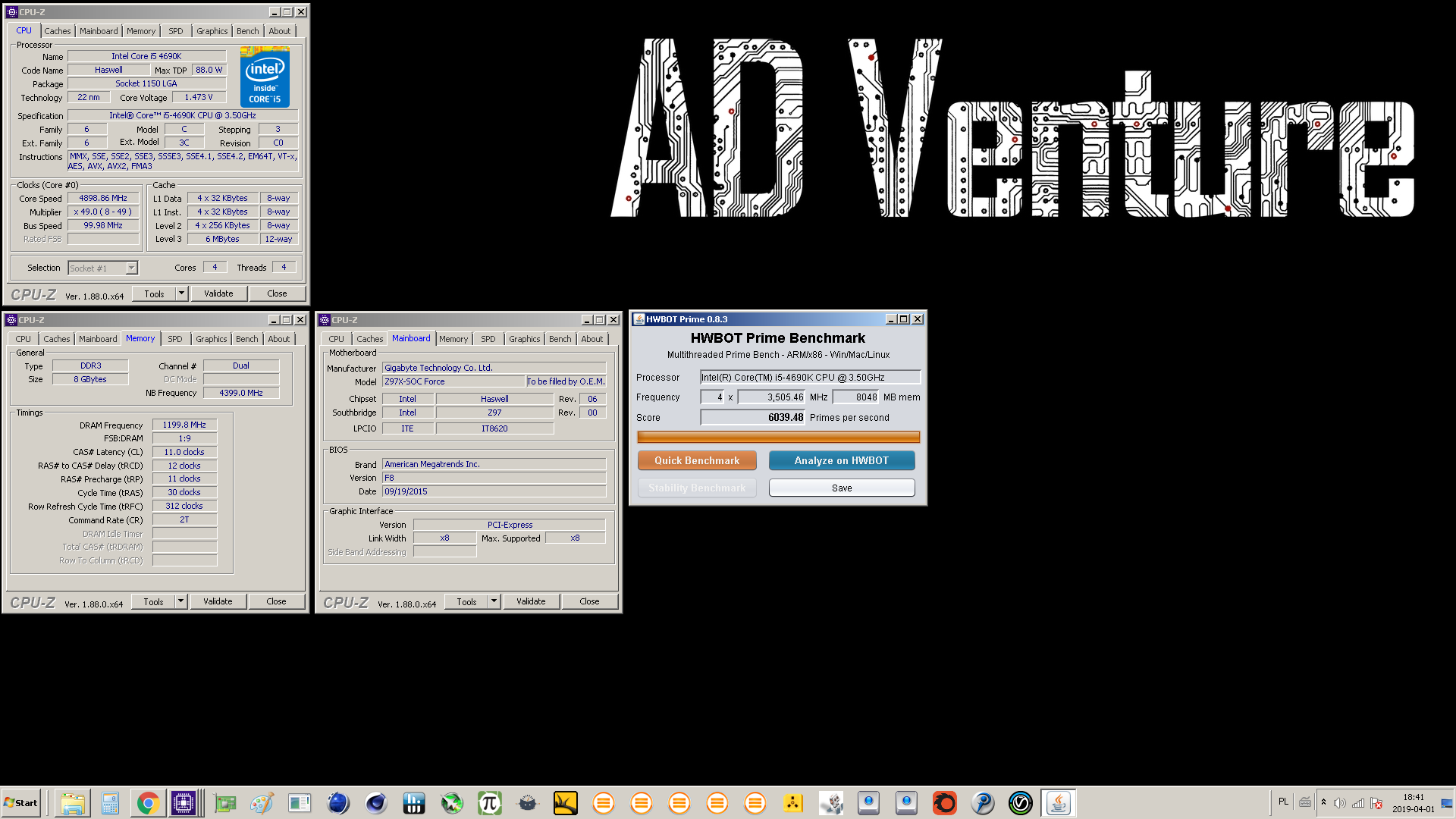Click Core Speed value 4898.86 MHz
Image resolution: width=1456 pixels, height=819 pixels.
pyautogui.click(x=103, y=198)
